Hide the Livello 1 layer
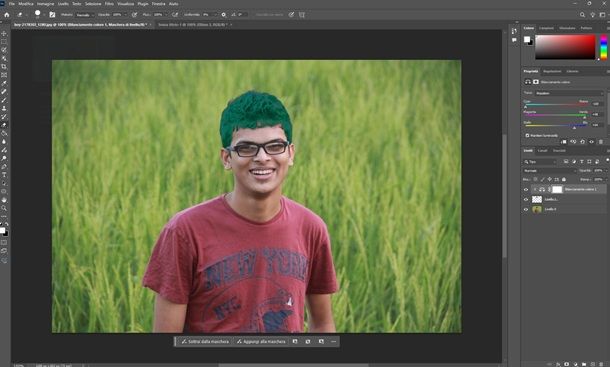 526,199
